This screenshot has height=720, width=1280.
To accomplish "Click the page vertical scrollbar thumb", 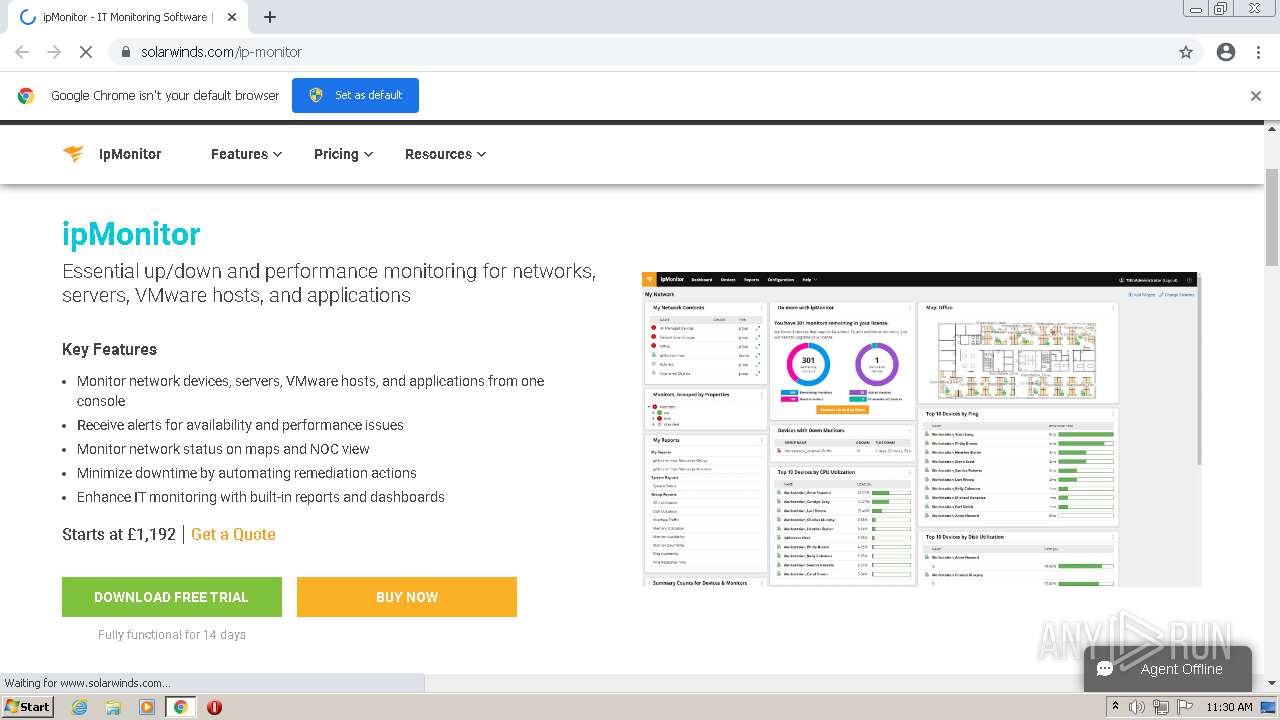I will 1272,217.
